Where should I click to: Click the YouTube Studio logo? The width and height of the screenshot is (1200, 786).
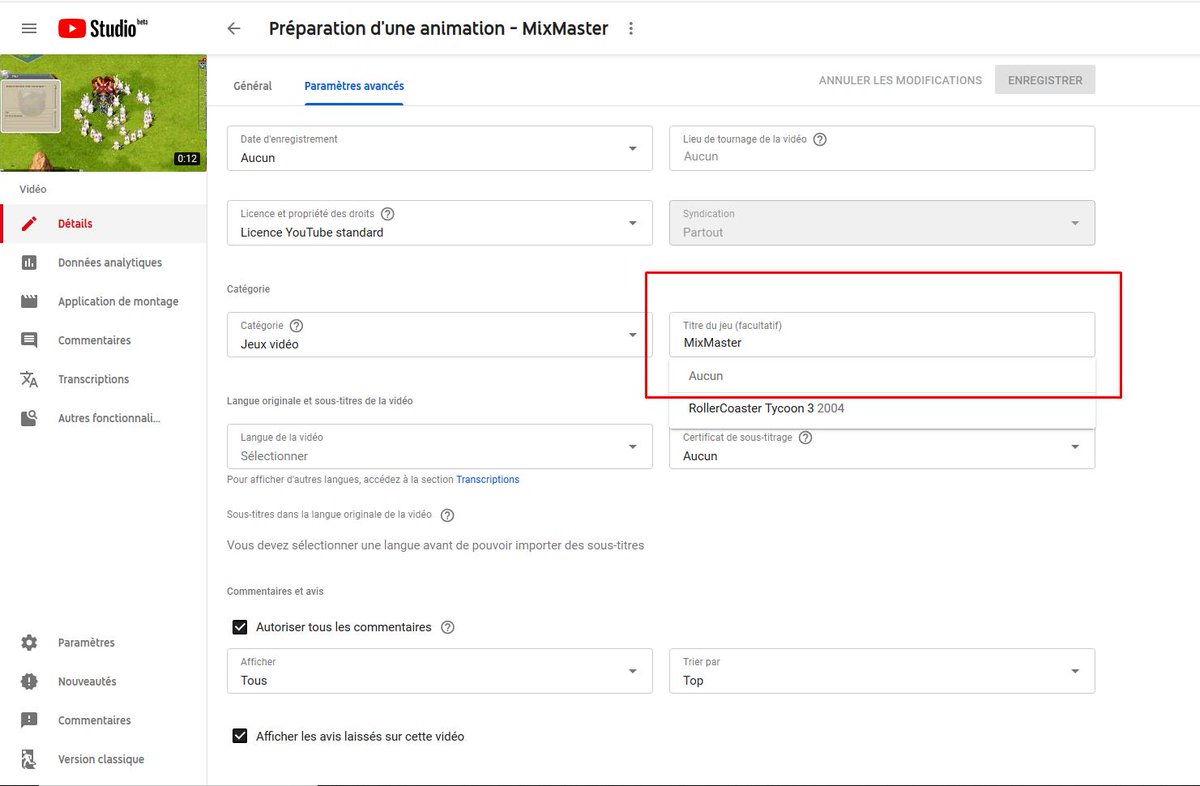[103, 28]
